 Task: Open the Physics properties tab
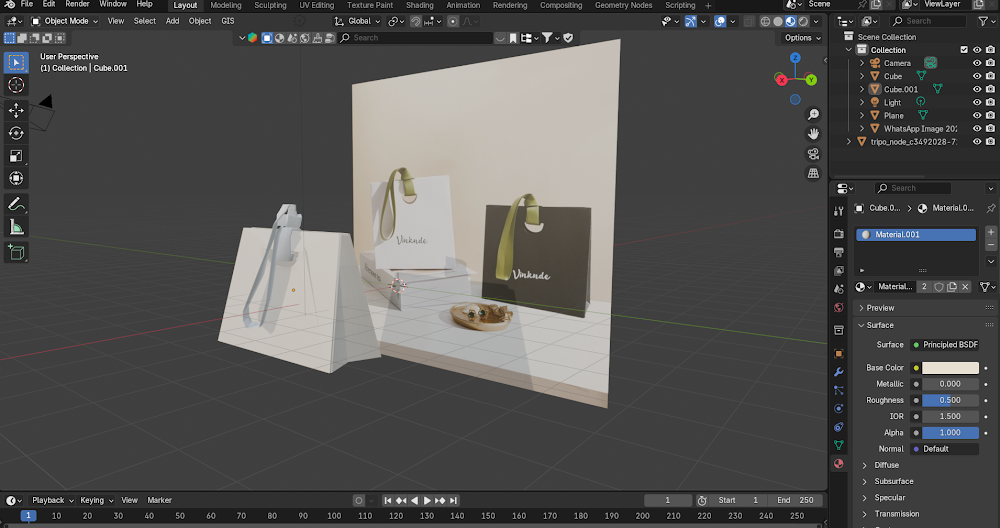839,409
